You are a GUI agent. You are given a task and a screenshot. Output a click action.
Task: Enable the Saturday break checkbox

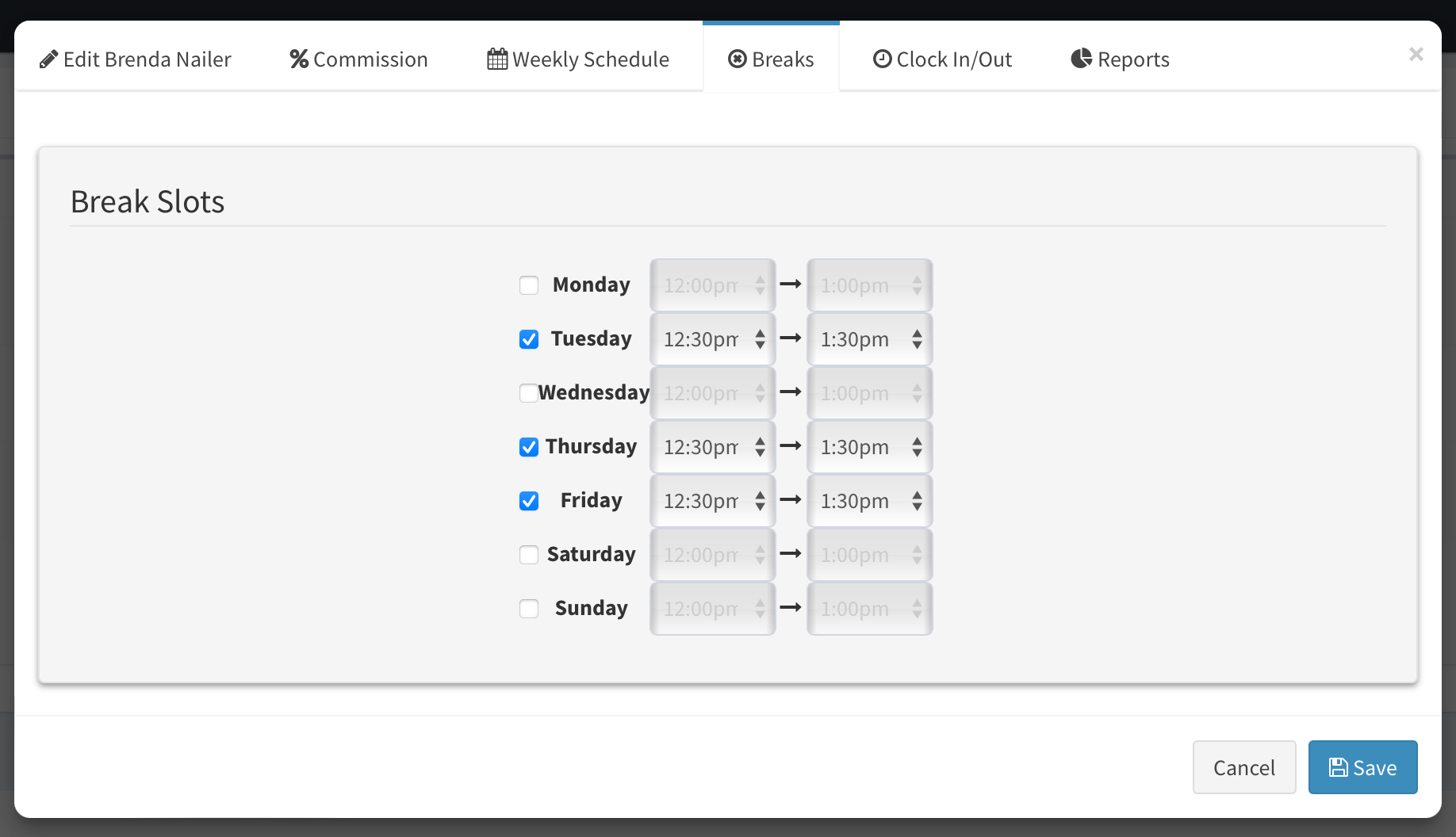click(x=529, y=555)
